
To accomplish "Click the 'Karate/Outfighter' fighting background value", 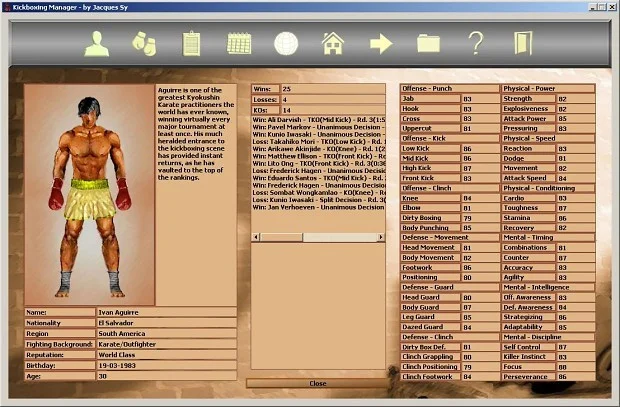I will 166,344.
